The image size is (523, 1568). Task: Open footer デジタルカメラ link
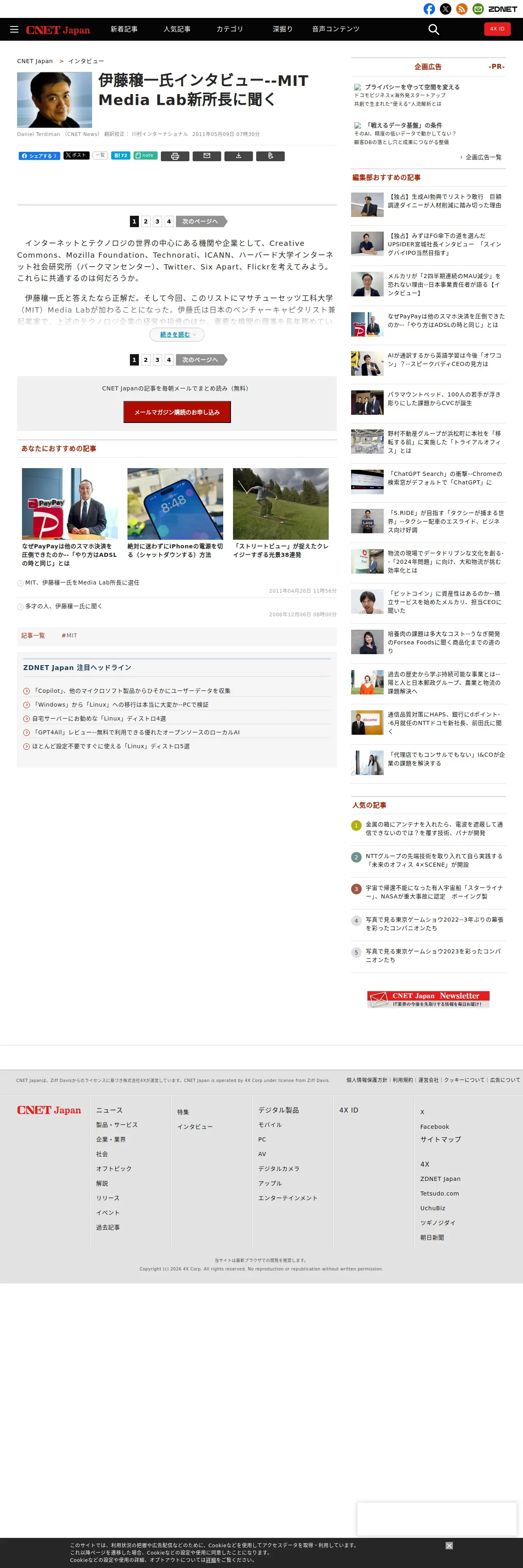tap(279, 1169)
